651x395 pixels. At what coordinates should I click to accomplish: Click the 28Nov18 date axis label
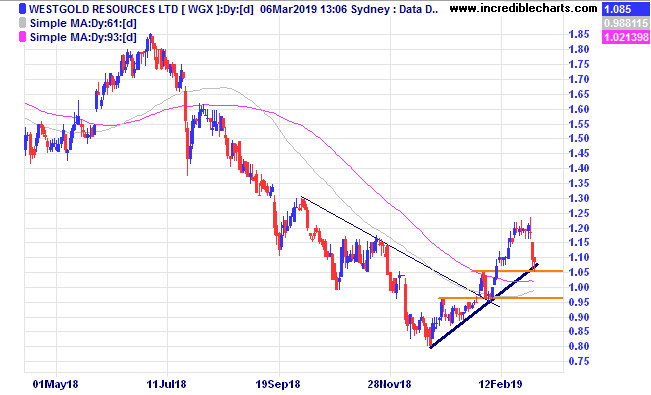point(389,384)
